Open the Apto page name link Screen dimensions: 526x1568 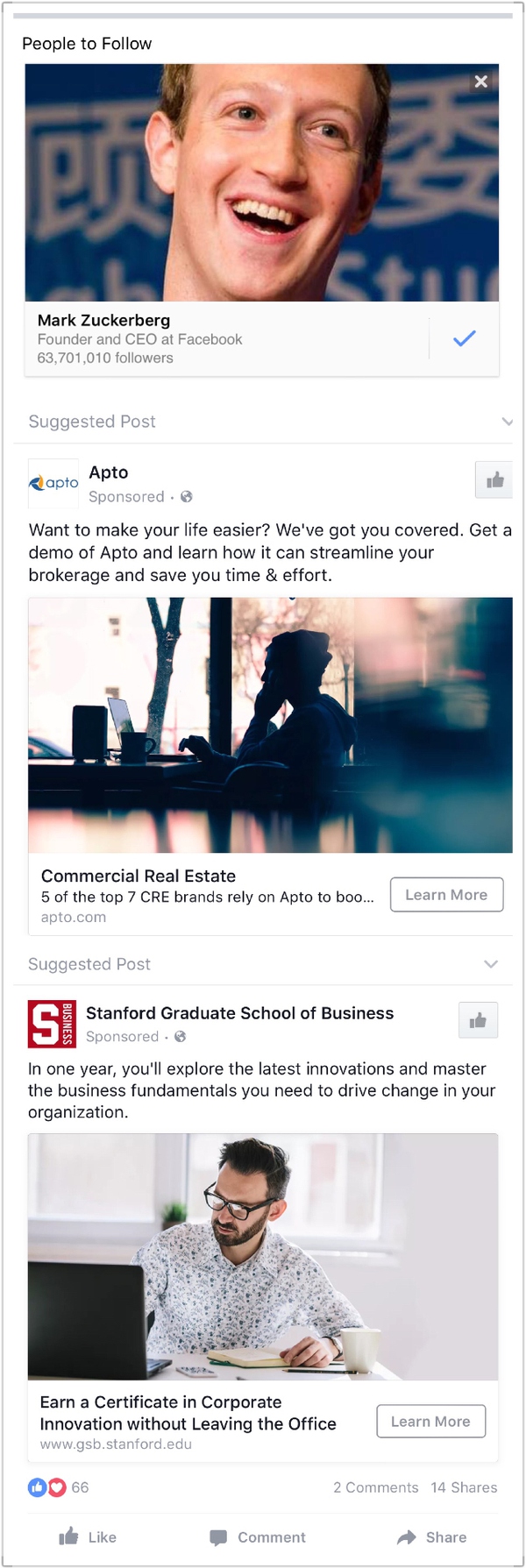109,472
